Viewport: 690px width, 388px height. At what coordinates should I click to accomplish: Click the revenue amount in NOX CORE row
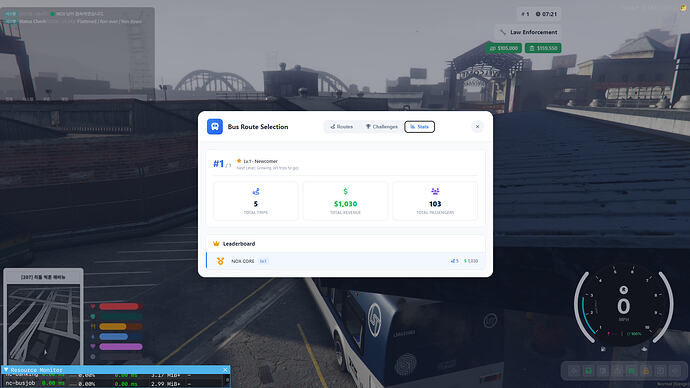[x=471, y=261]
